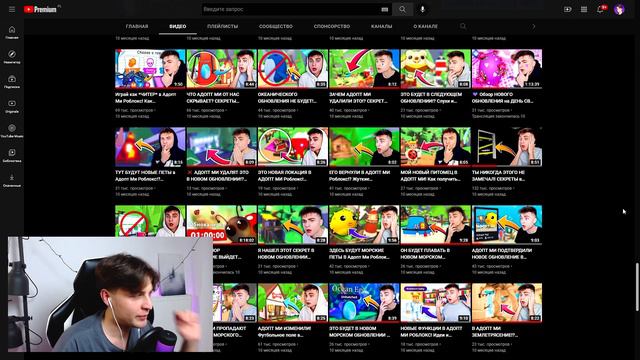Open thumbnail of 'ЧТО АДОПТ МИ ОТ НАС СКРЫВАЕТ' video

point(222,69)
